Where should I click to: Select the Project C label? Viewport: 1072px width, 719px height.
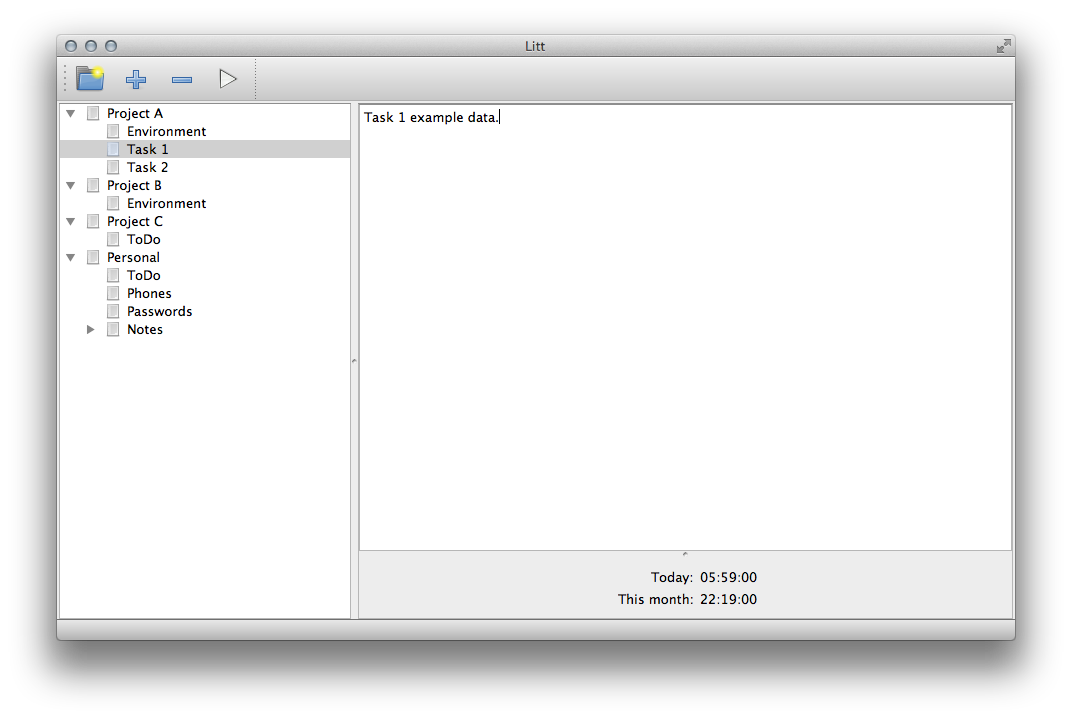[135, 221]
